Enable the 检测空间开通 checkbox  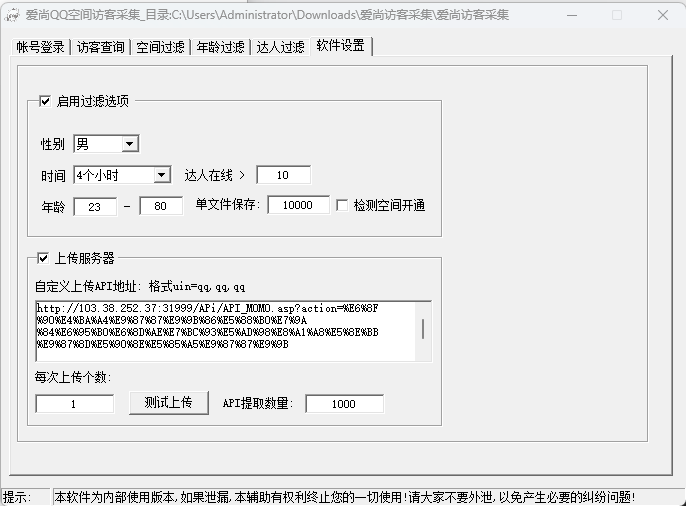tap(342, 205)
